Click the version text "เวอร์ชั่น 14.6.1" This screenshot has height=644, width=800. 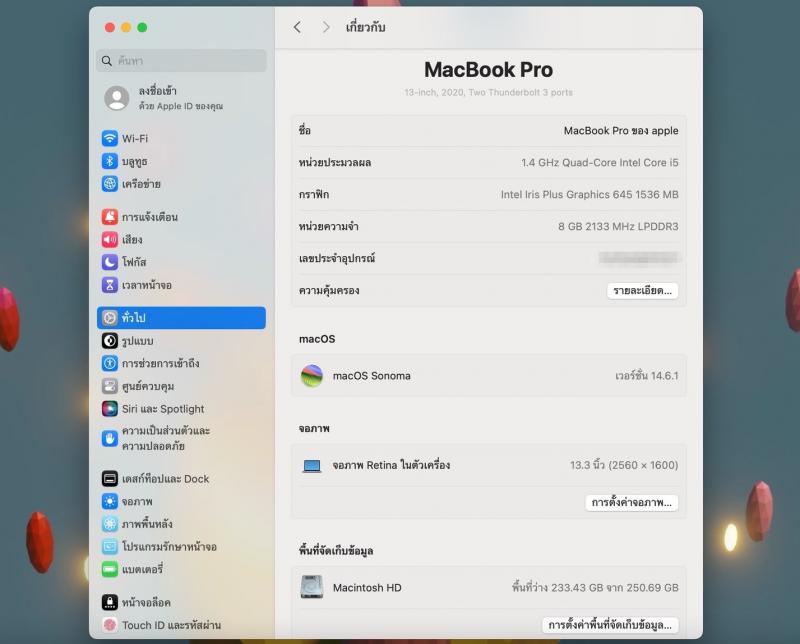coord(647,376)
